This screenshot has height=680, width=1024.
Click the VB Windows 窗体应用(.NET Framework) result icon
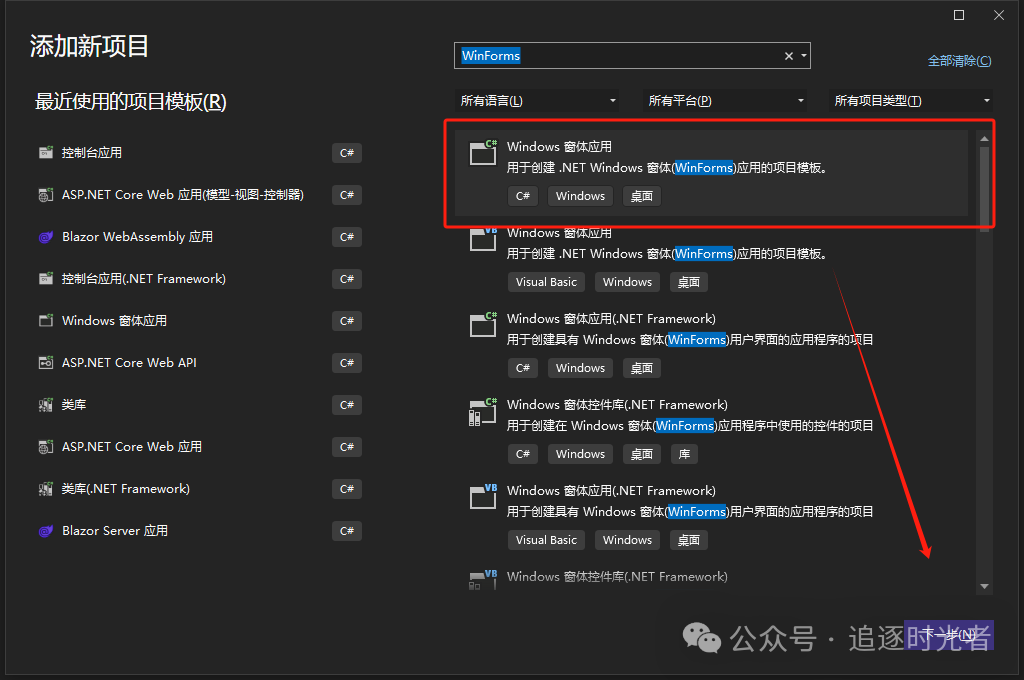click(x=483, y=497)
